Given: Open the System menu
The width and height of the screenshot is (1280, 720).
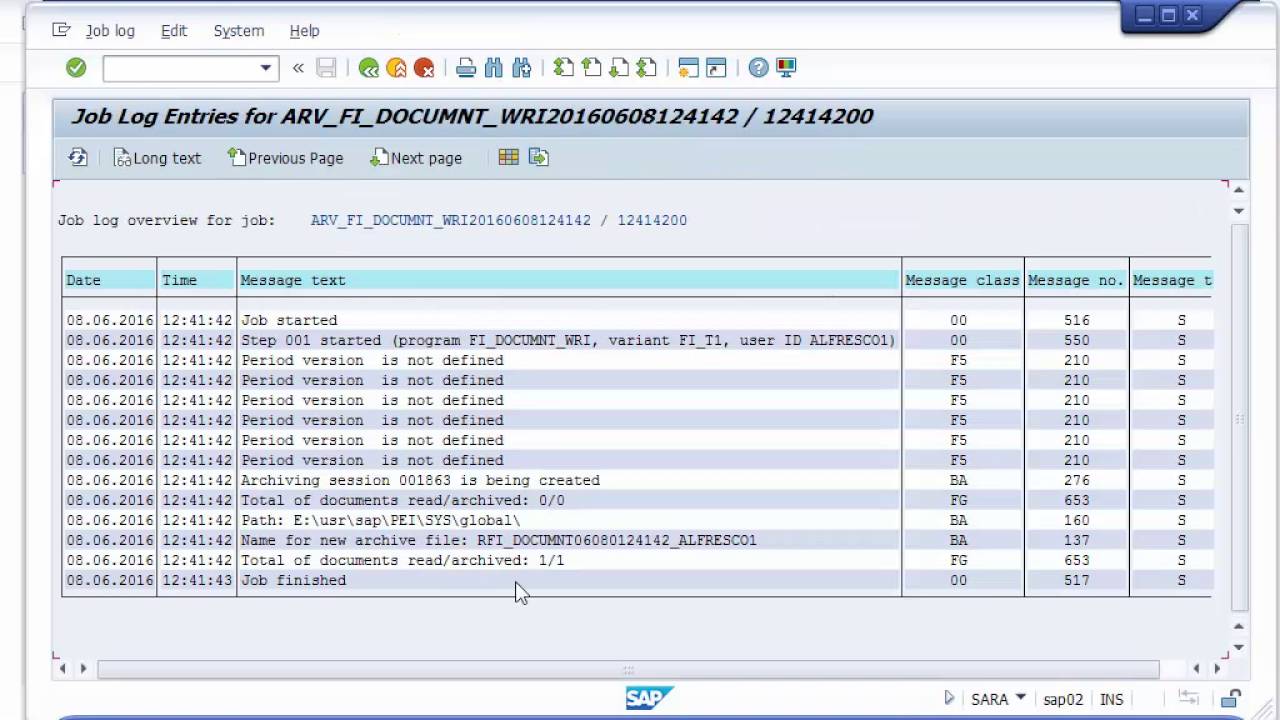Looking at the screenshot, I should [239, 31].
